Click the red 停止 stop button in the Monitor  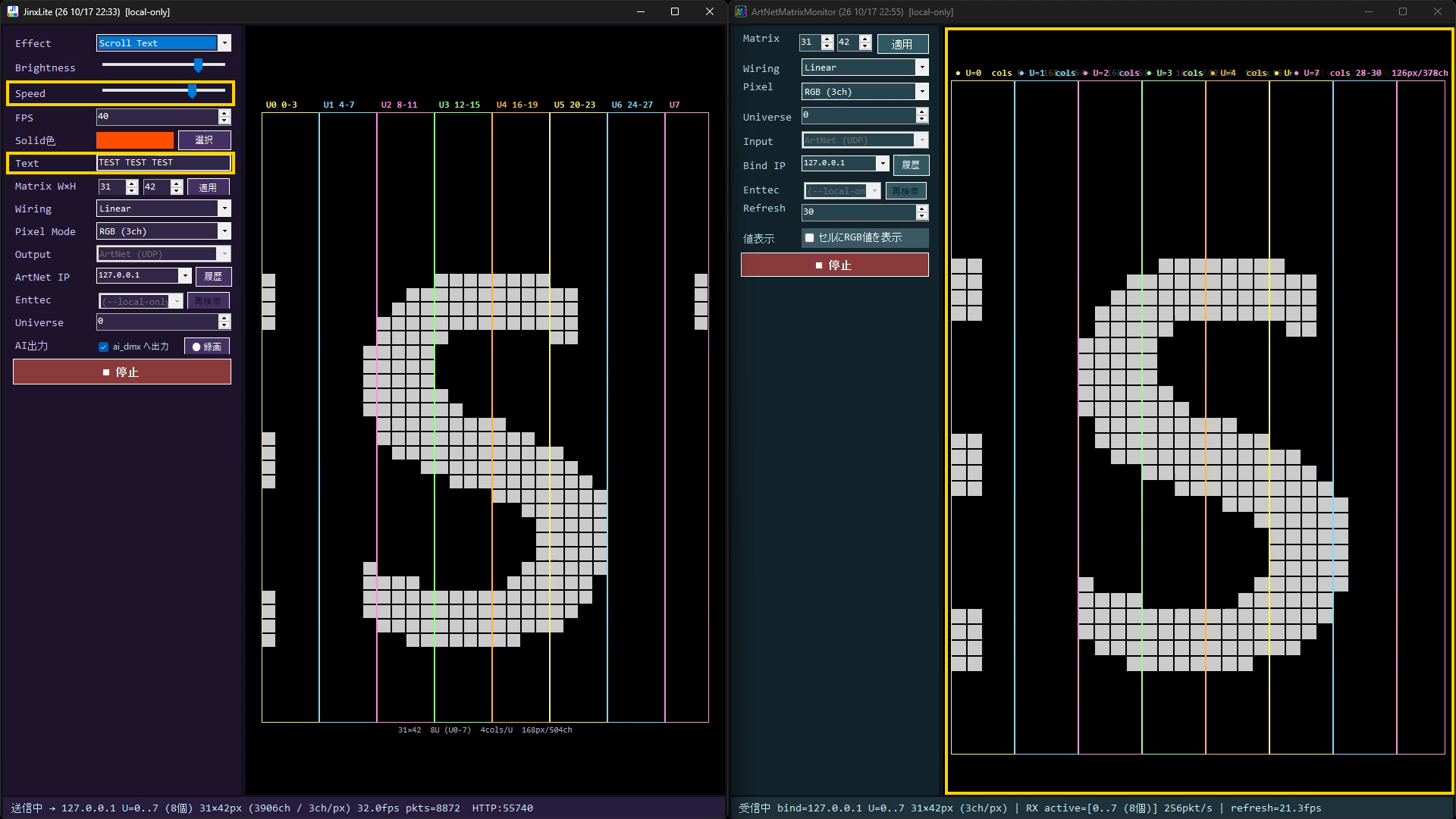click(x=834, y=265)
